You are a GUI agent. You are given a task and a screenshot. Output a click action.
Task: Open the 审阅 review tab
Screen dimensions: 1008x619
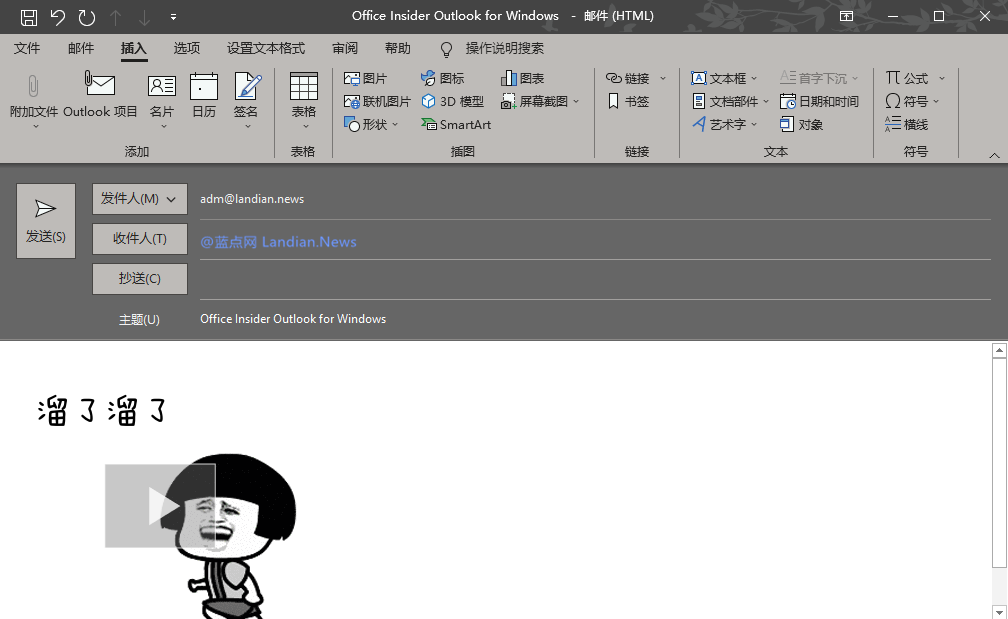pos(345,48)
